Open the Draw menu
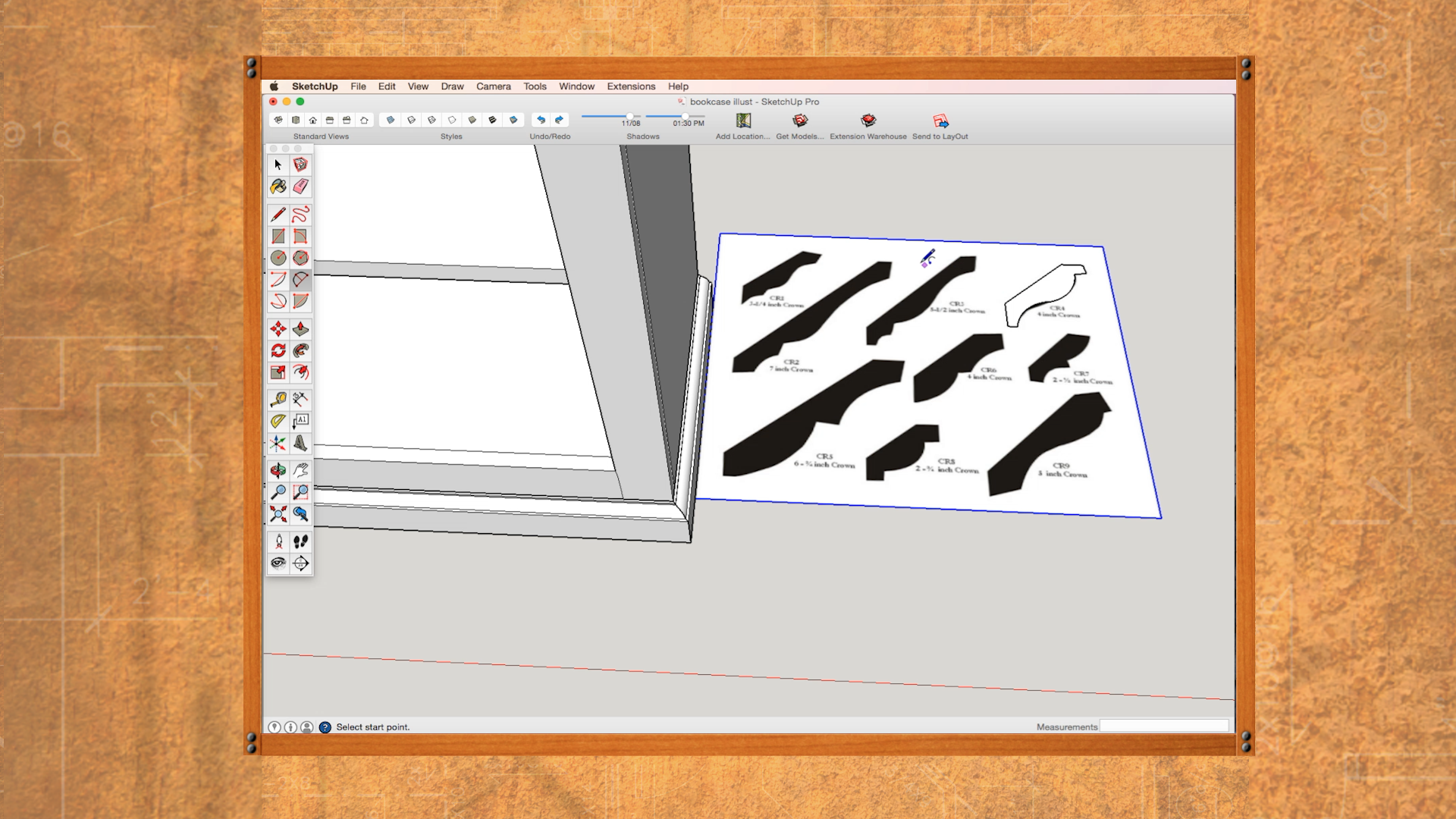1456x819 pixels. click(x=452, y=86)
